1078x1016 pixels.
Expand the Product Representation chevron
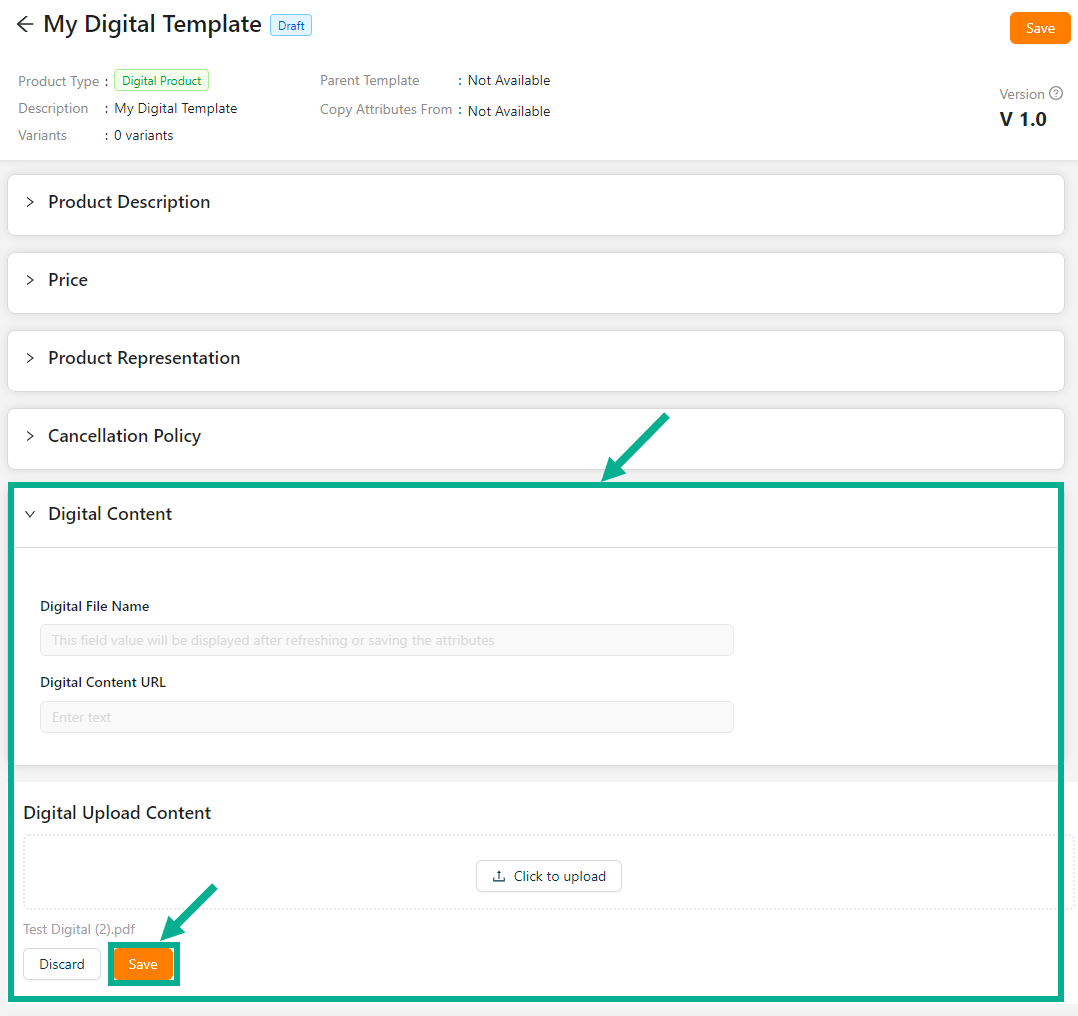(30, 358)
